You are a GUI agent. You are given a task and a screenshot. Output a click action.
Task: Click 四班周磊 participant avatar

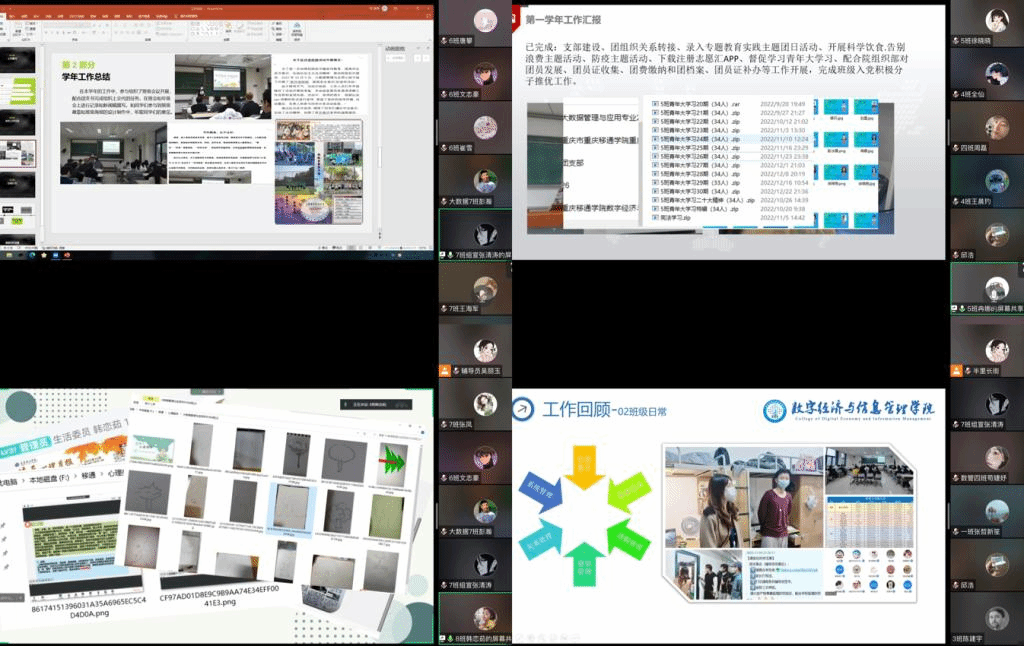tap(996, 128)
